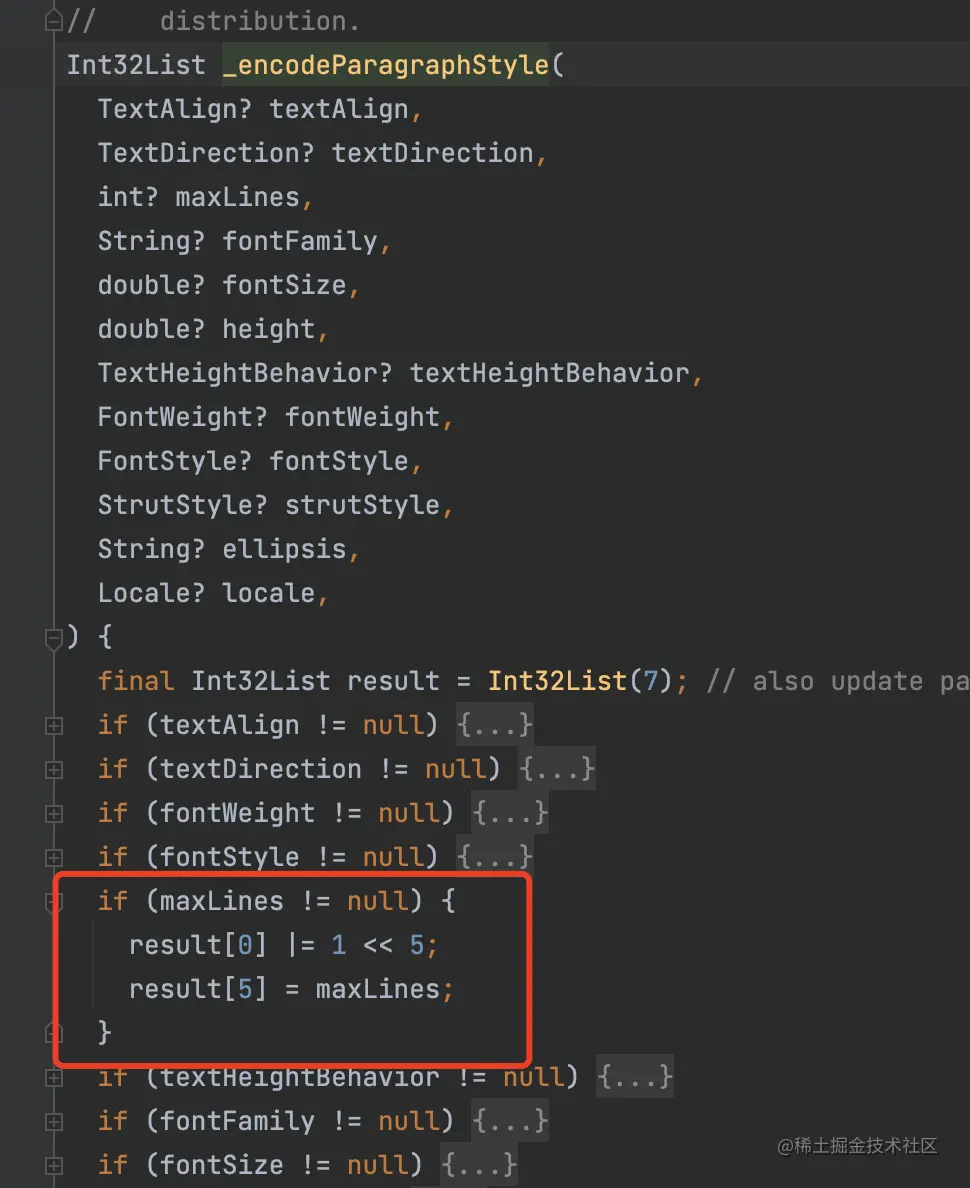Image resolution: width=970 pixels, height=1188 pixels.
Task: Expand the folded fontStyle if block
Action: point(54,858)
